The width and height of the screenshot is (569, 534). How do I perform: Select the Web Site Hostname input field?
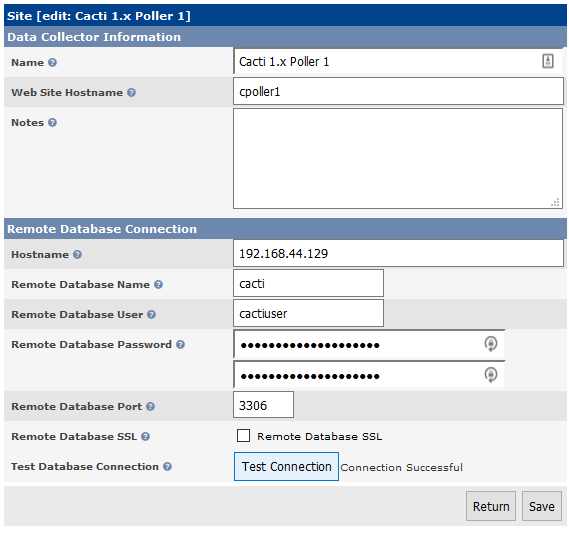pyautogui.click(x=398, y=91)
